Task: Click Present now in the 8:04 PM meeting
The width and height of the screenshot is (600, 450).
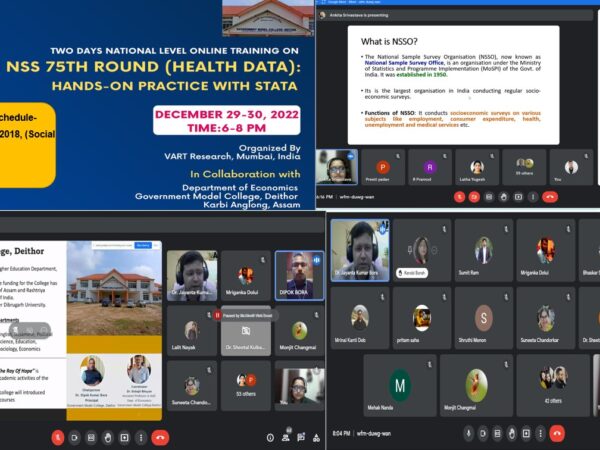Action: (x=527, y=433)
